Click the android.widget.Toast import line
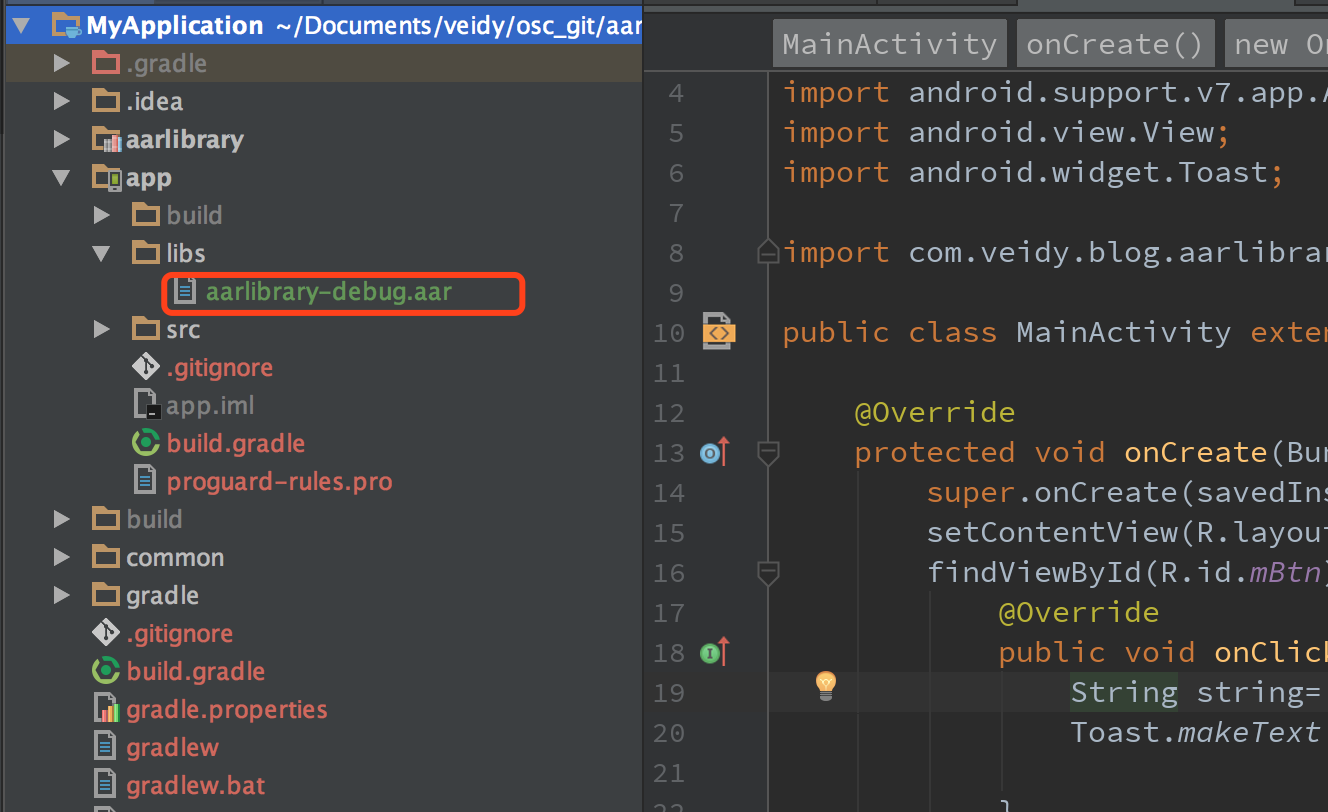This screenshot has height=812, width=1328. [x=1033, y=173]
